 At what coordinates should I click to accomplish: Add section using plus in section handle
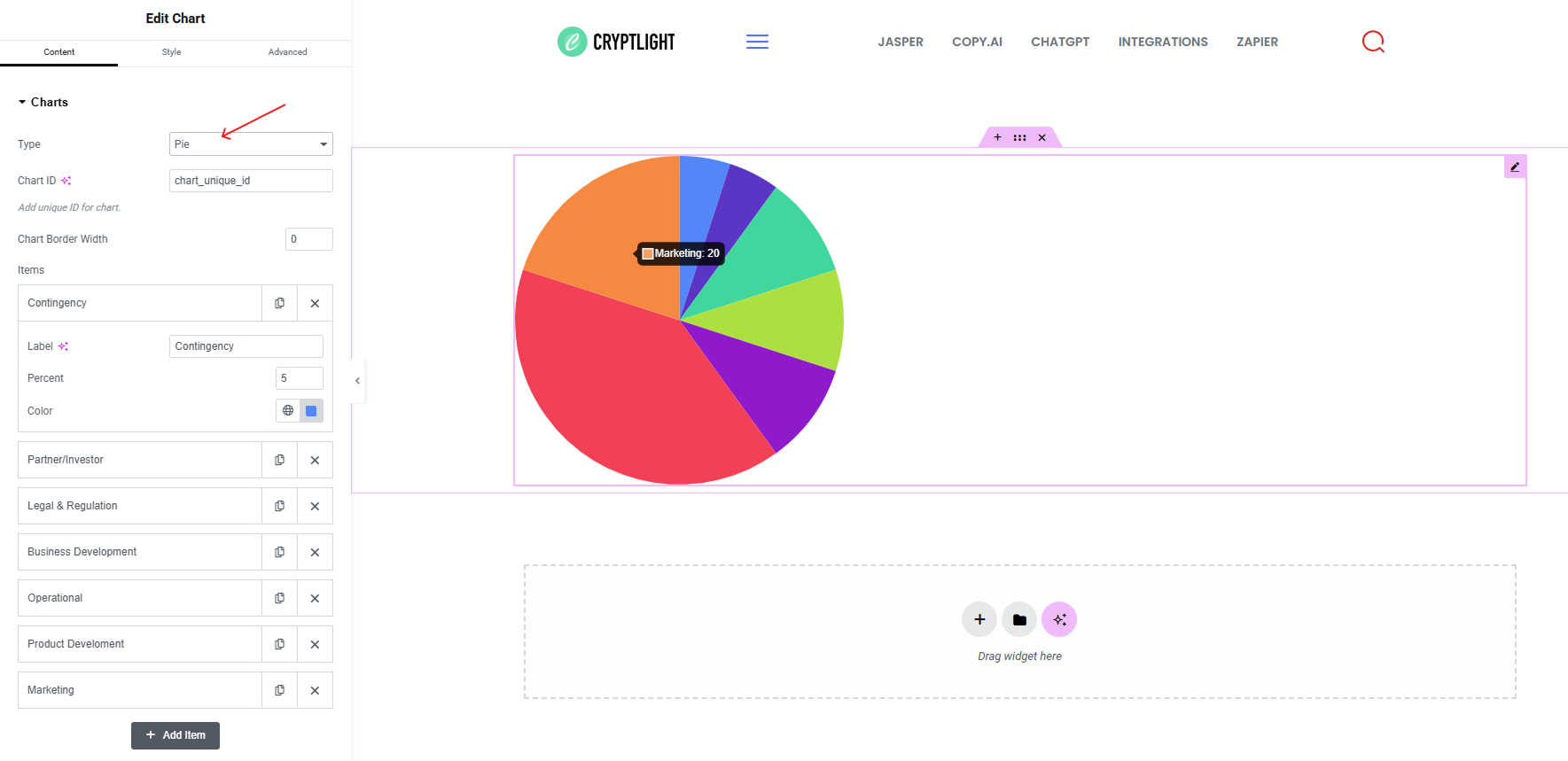997,137
